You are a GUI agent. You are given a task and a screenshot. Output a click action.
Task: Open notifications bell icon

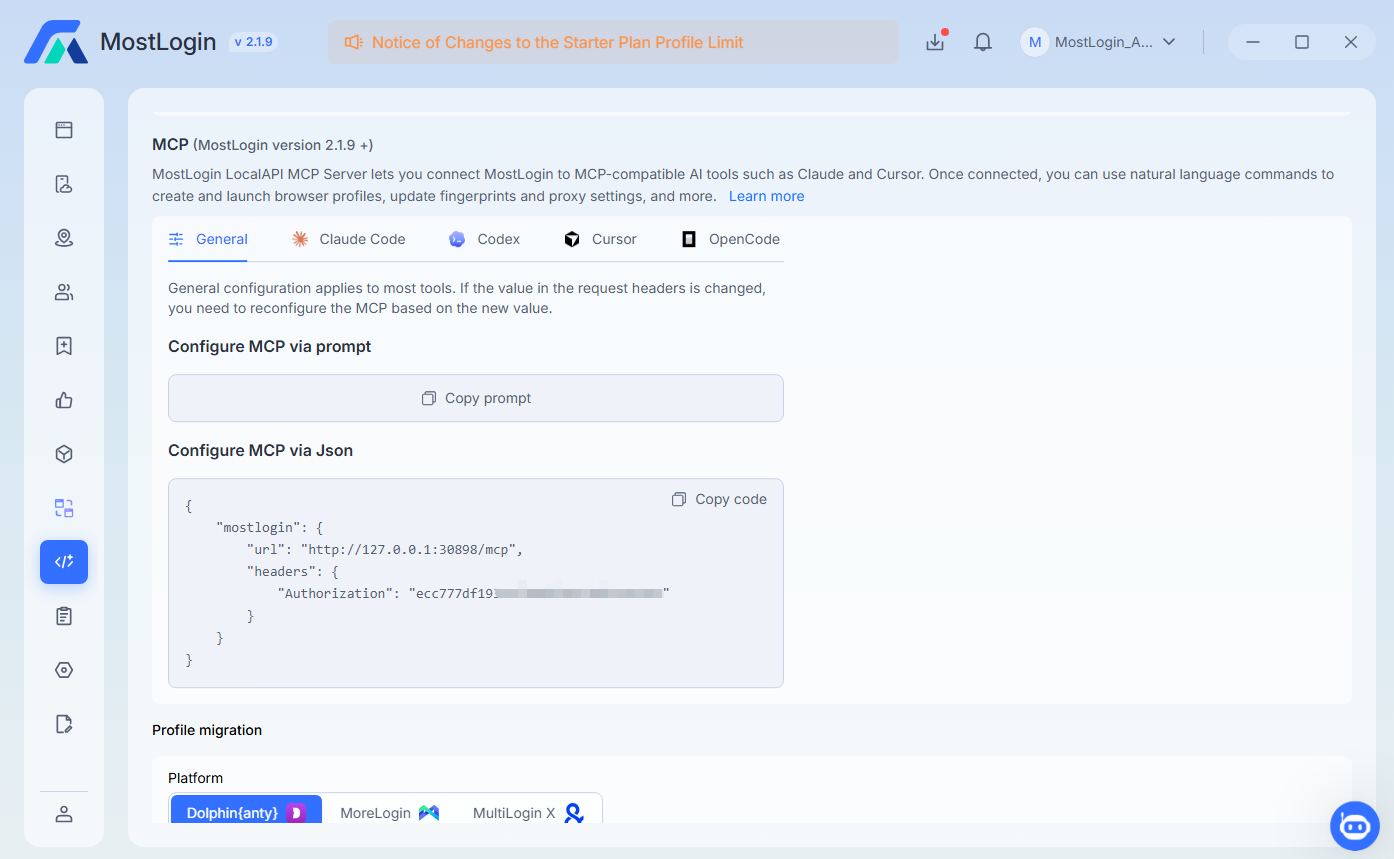point(983,42)
